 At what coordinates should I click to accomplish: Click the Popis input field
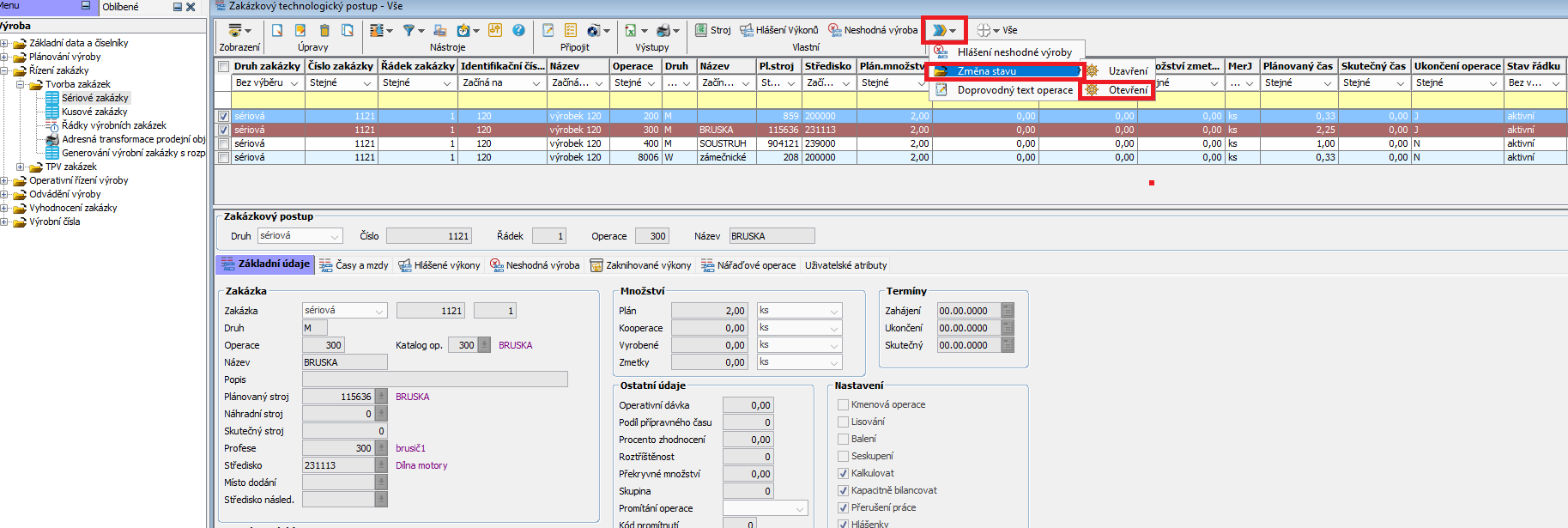434,379
